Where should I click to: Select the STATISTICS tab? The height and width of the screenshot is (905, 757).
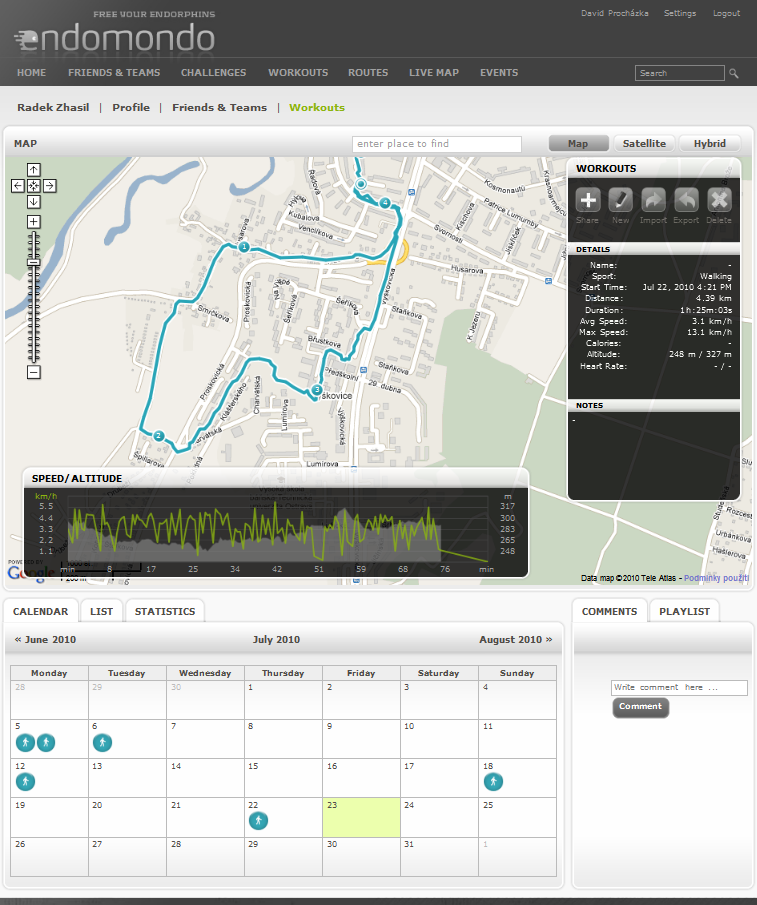click(x=165, y=611)
